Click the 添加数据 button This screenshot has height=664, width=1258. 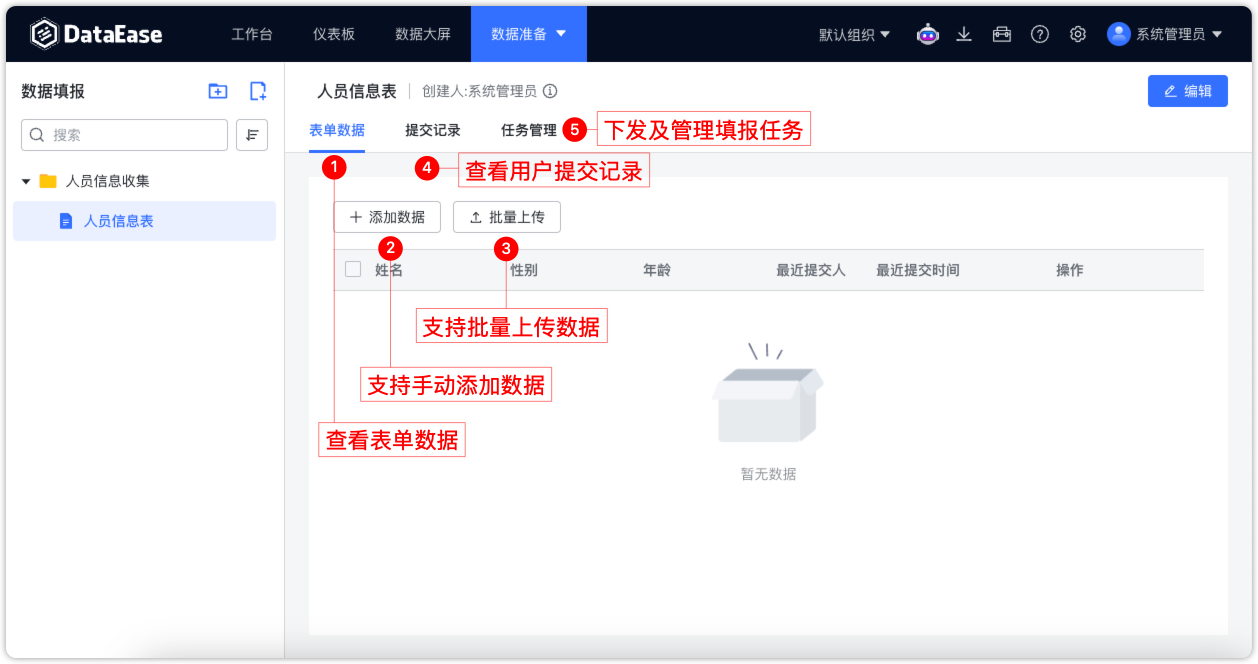point(387,217)
